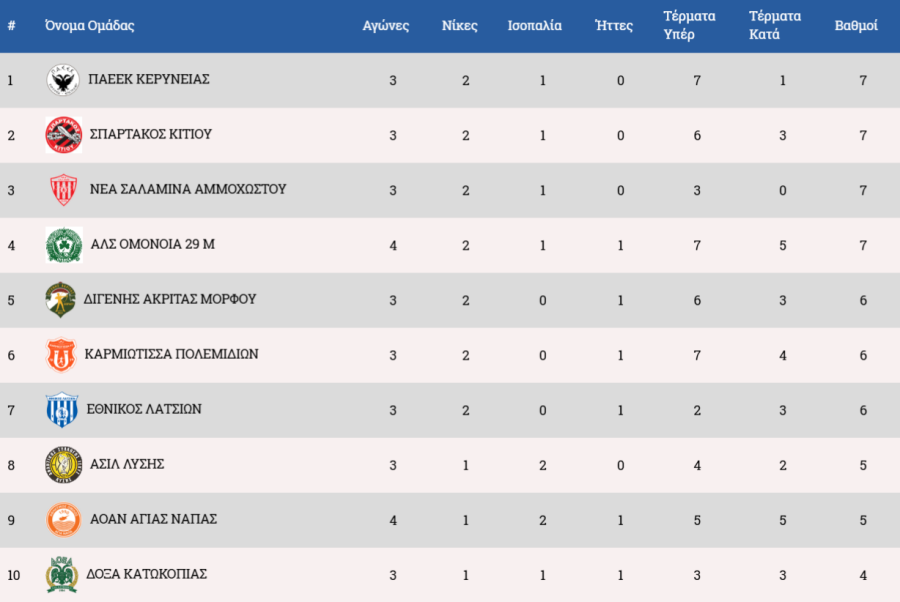Click the Αγώνες column header
Screen dimensions: 900x602
(385, 26)
